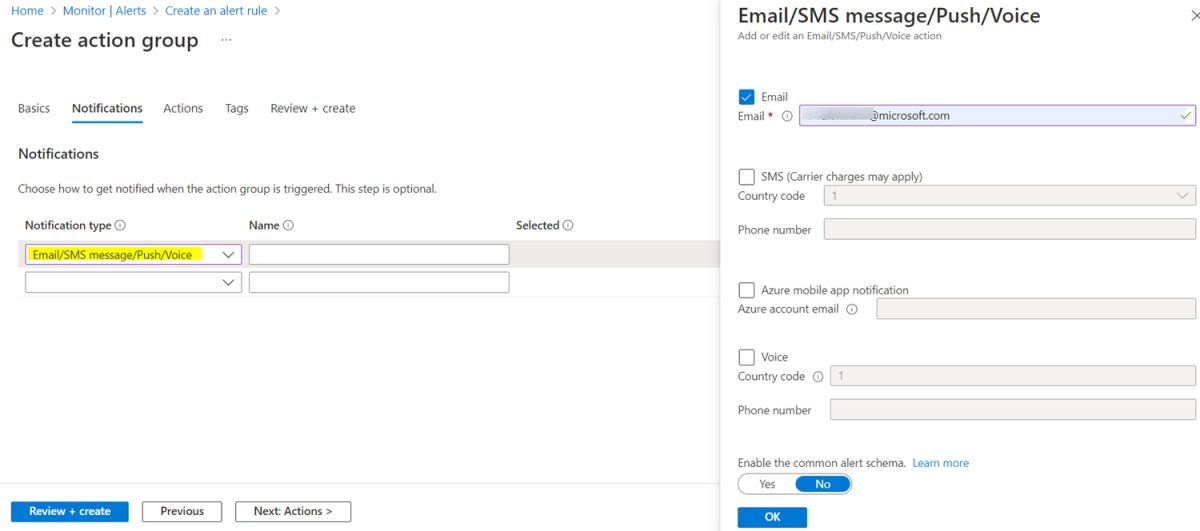1200x531 pixels.
Task: Open the Learn more link
Action: [940, 463]
